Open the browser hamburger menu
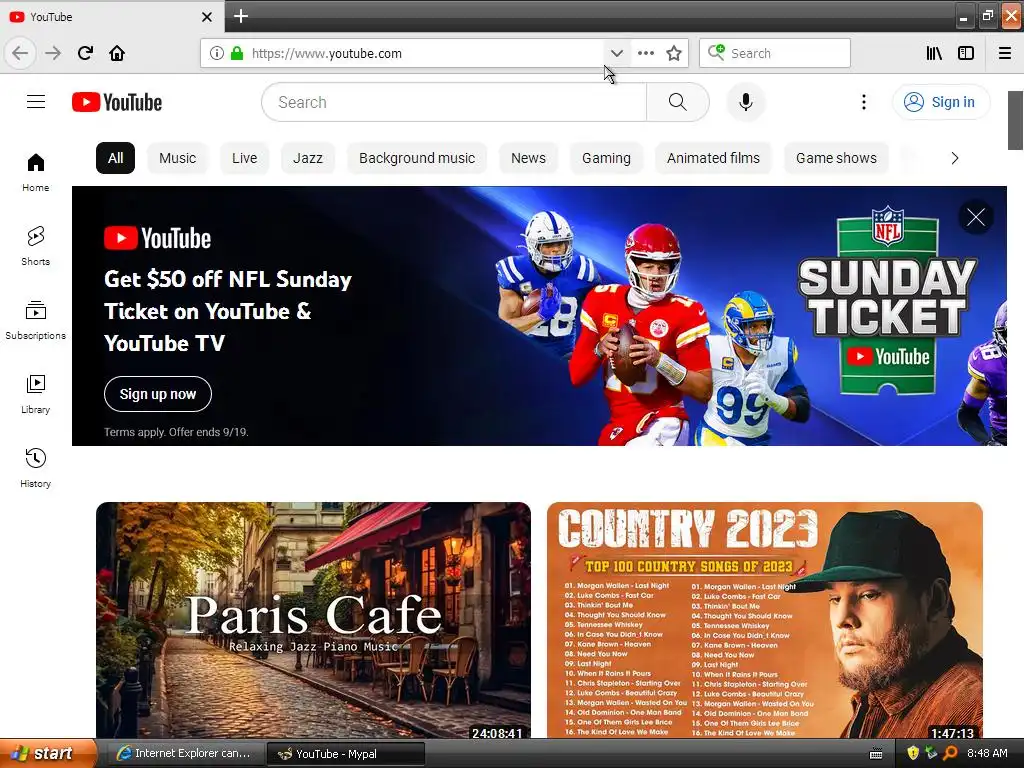The image size is (1024, 768). [1004, 54]
